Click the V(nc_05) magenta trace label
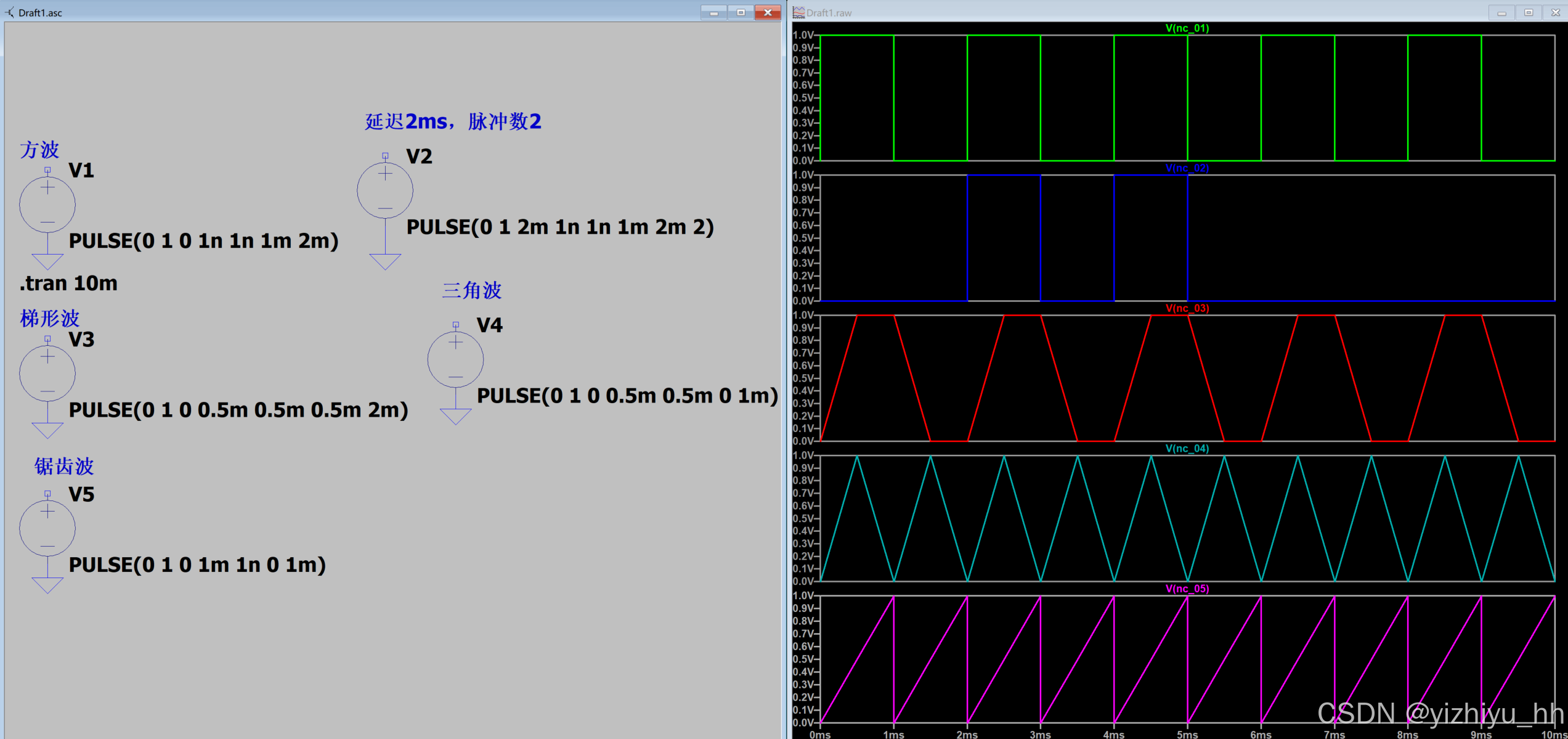The width and height of the screenshot is (1568, 739). (1187, 589)
